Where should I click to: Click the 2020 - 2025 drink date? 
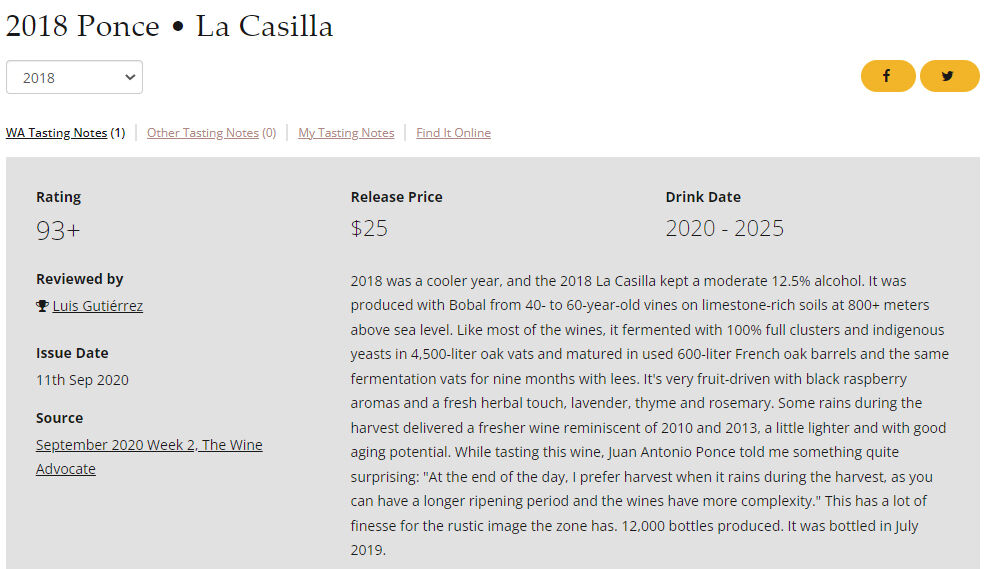pyautogui.click(x=725, y=228)
